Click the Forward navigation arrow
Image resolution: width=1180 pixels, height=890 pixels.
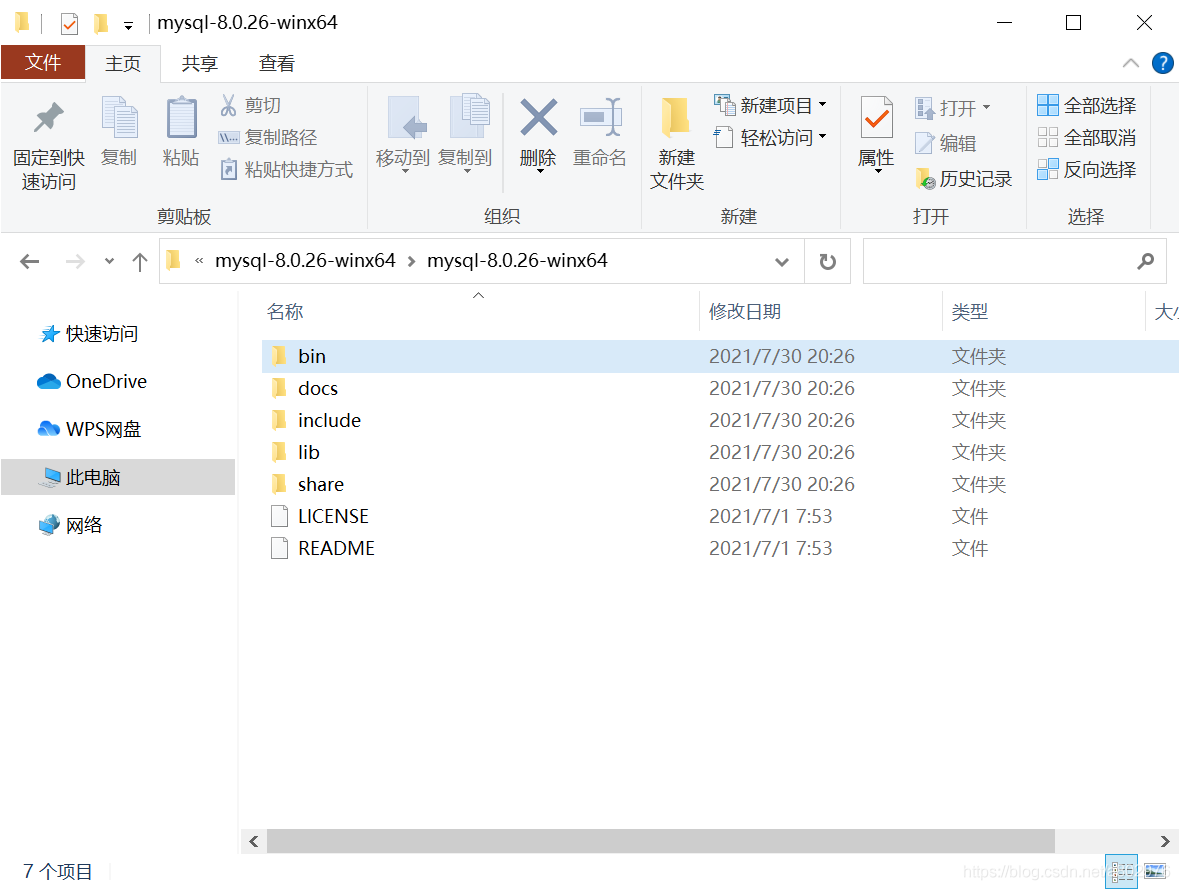(x=75, y=262)
